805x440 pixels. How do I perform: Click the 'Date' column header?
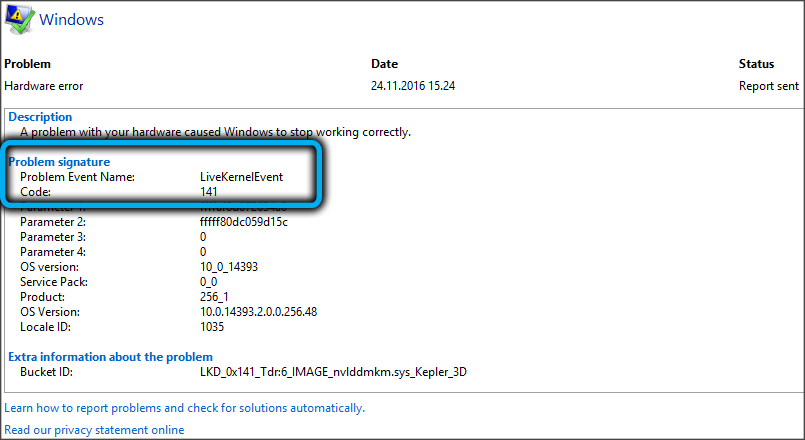[x=384, y=64]
